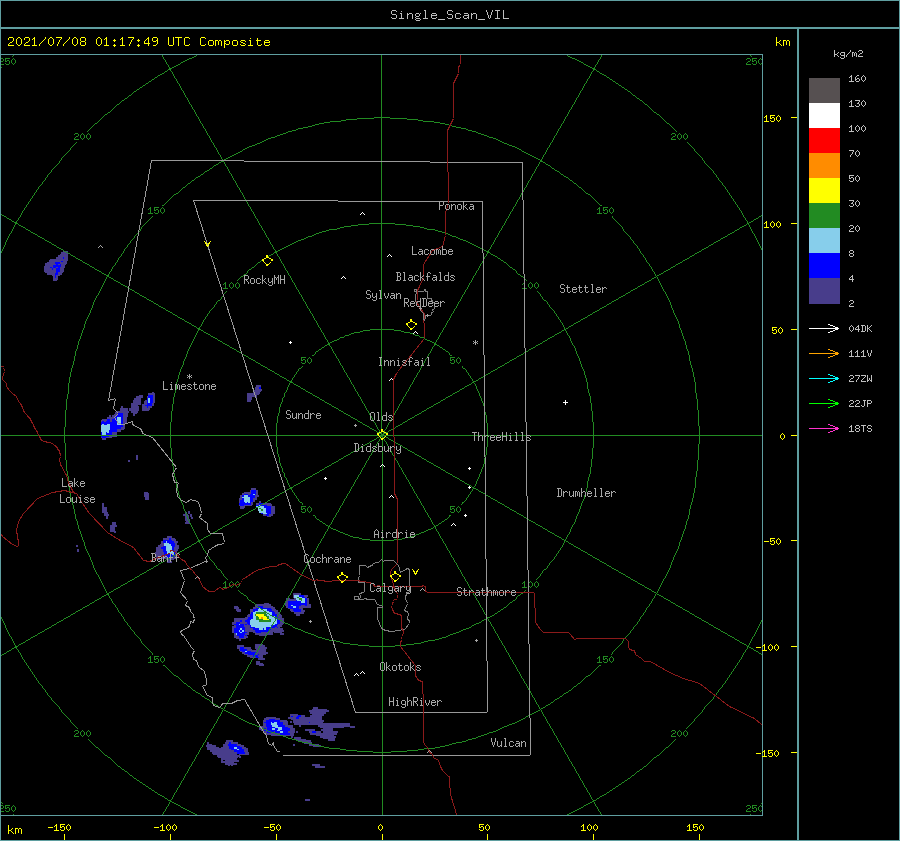Click the yellow diamond marker above Calgary
This screenshot has width=900, height=841.
coord(395,576)
